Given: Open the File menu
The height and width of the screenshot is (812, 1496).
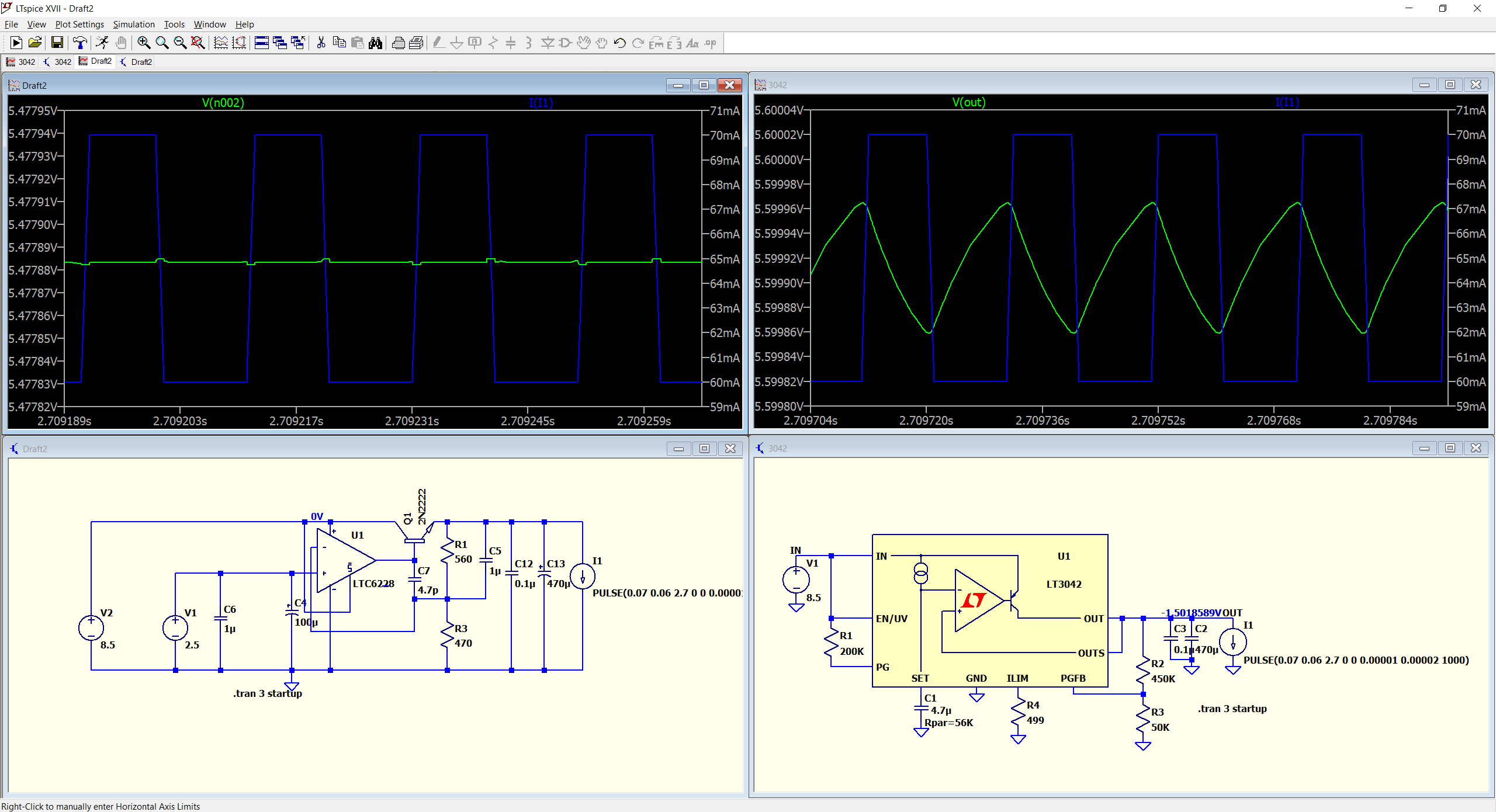Looking at the screenshot, I should (x=11, y=24).
